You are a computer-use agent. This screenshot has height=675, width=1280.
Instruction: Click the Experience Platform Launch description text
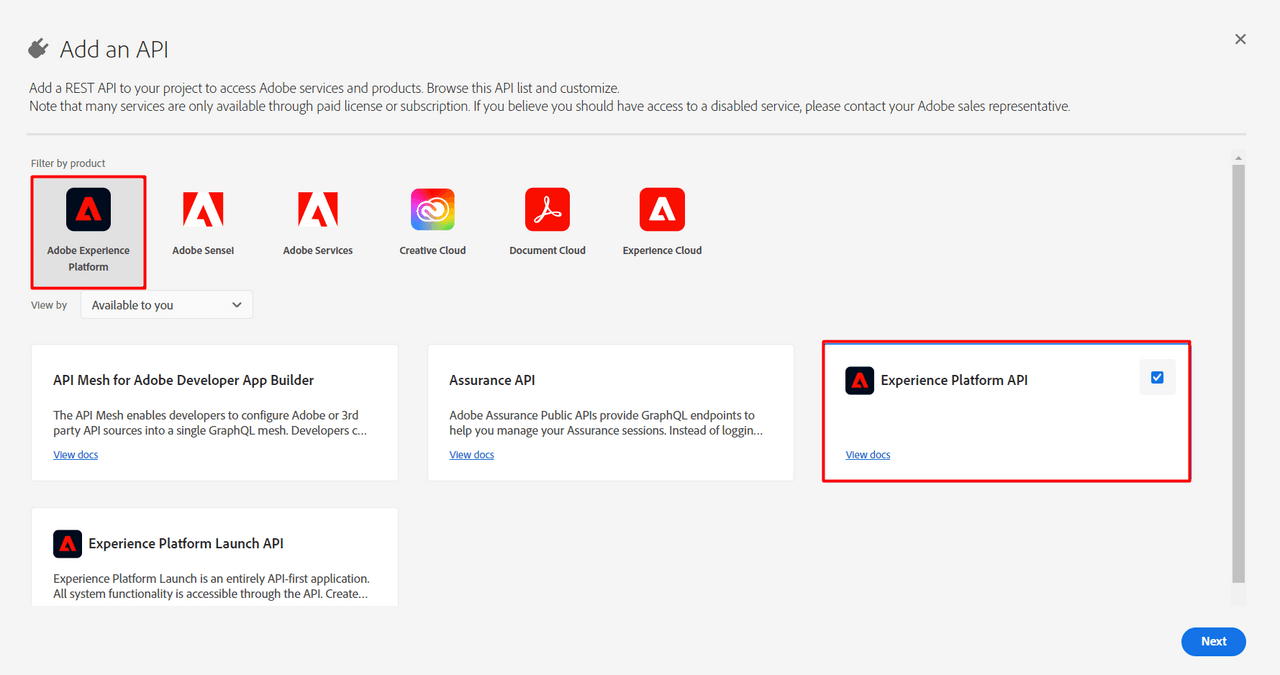[x=212, y=586]
